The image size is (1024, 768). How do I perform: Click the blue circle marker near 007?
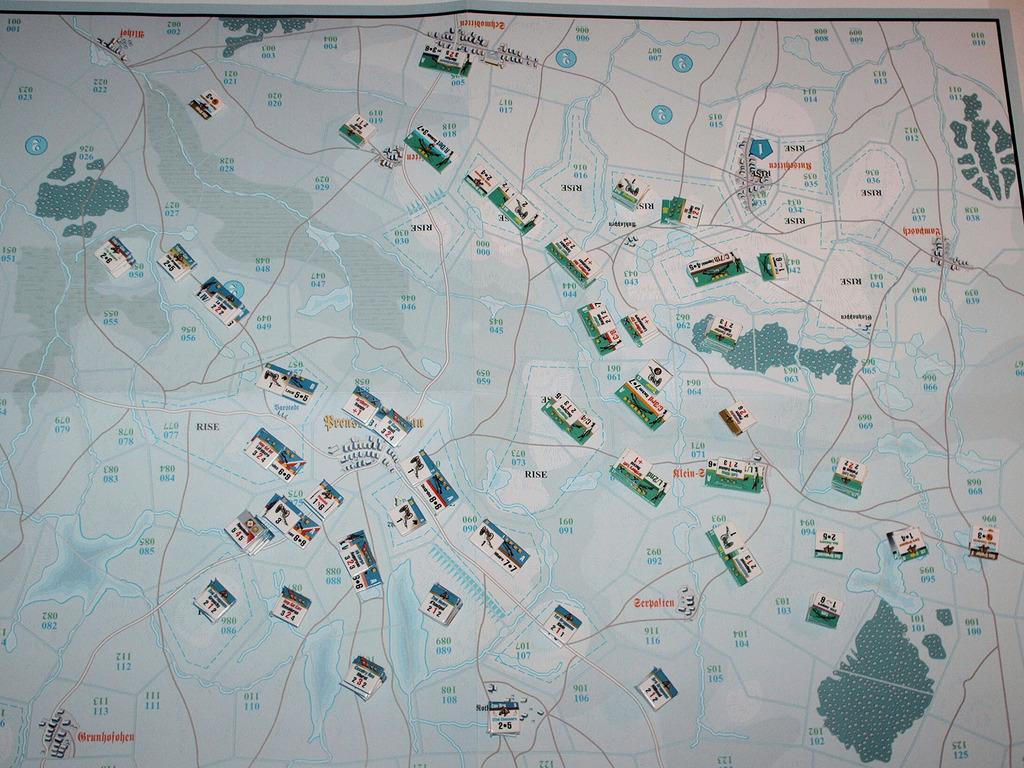(x=682, y=63)
